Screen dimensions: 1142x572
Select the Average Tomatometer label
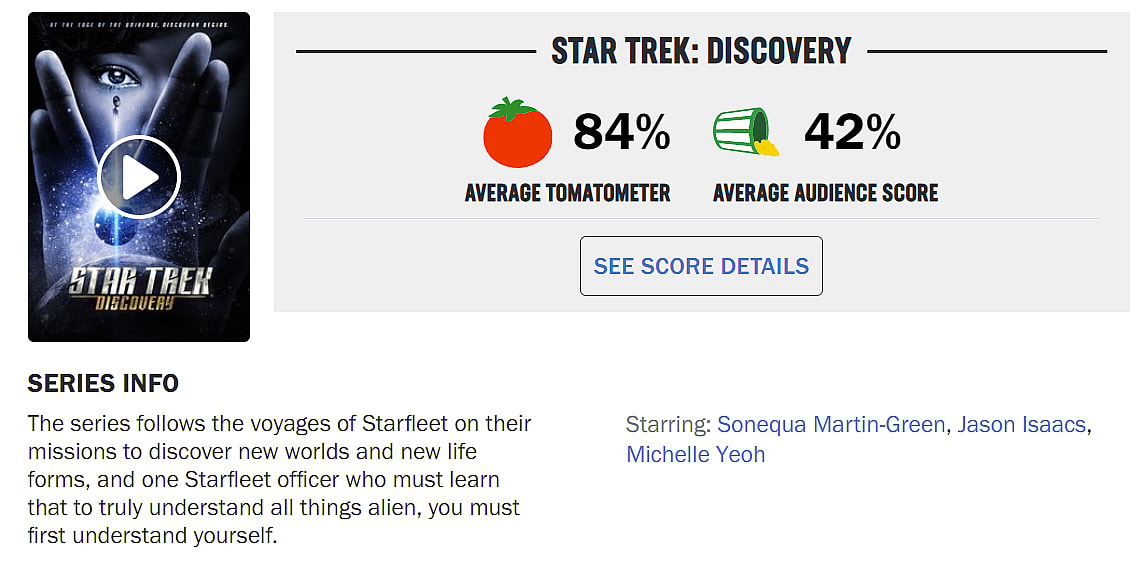(567, 193)
